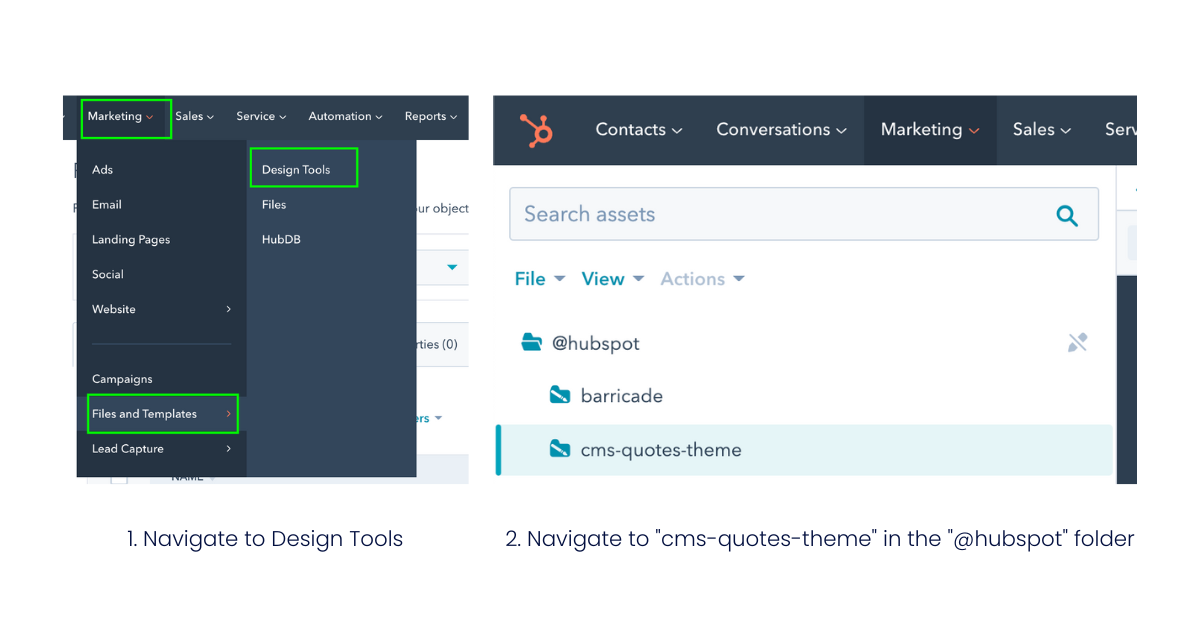This screenshot has height=628, width=1200.
Task: Open the View dropdown menu
Action: (x=612, y=279)
